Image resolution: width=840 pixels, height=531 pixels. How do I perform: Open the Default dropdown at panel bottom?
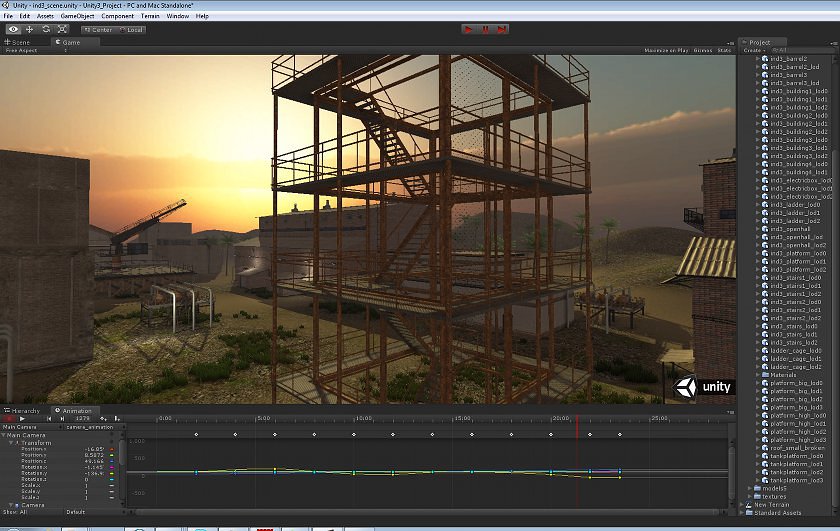tap(94, 512)
